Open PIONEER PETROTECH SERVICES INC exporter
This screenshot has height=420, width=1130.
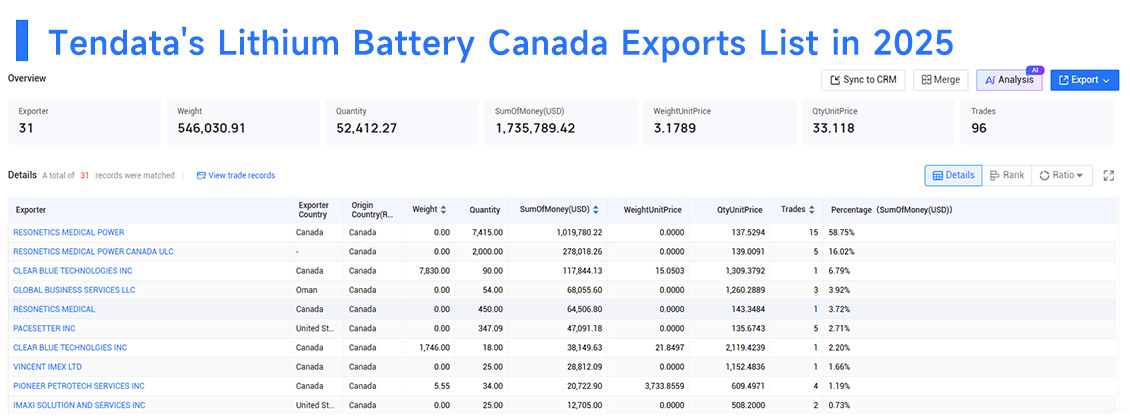(x=79, y=386)
